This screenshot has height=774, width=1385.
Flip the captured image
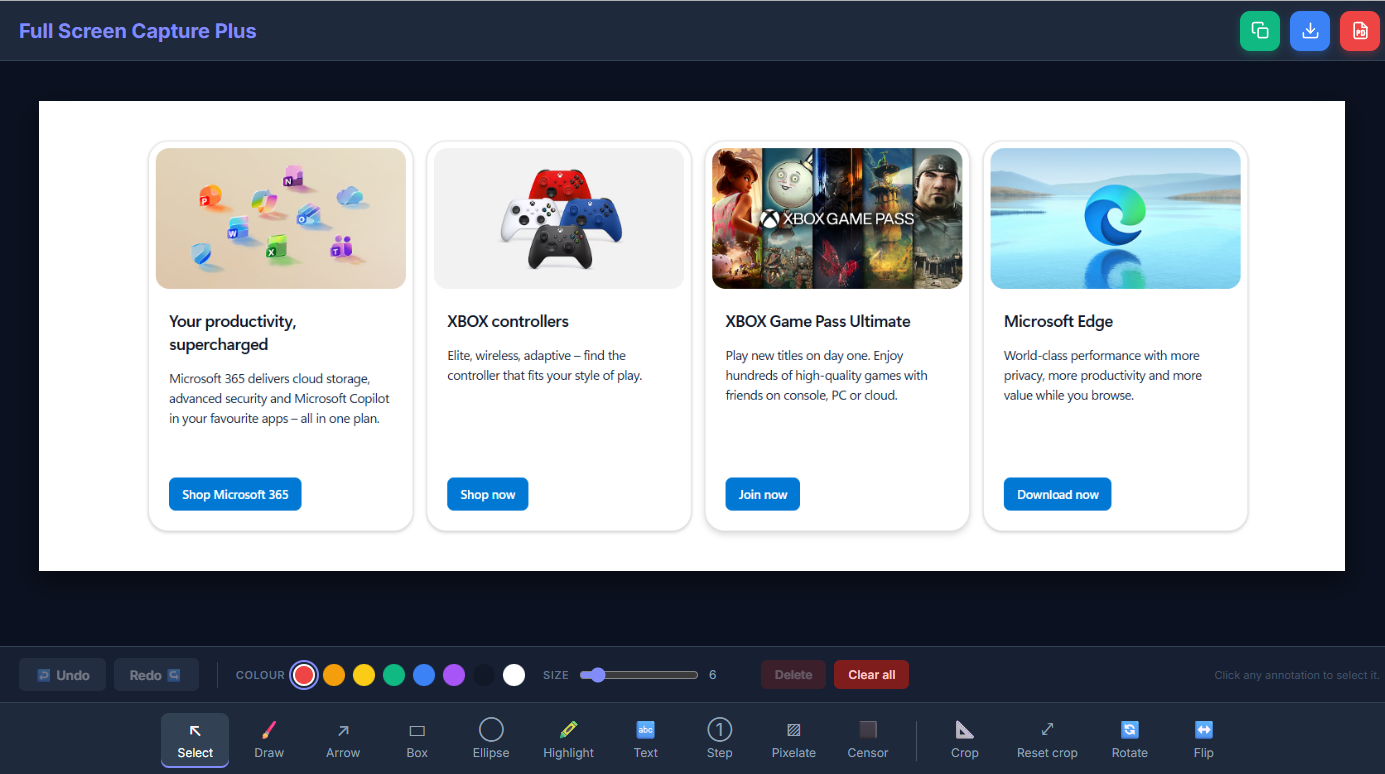(x=1204, y=741)
